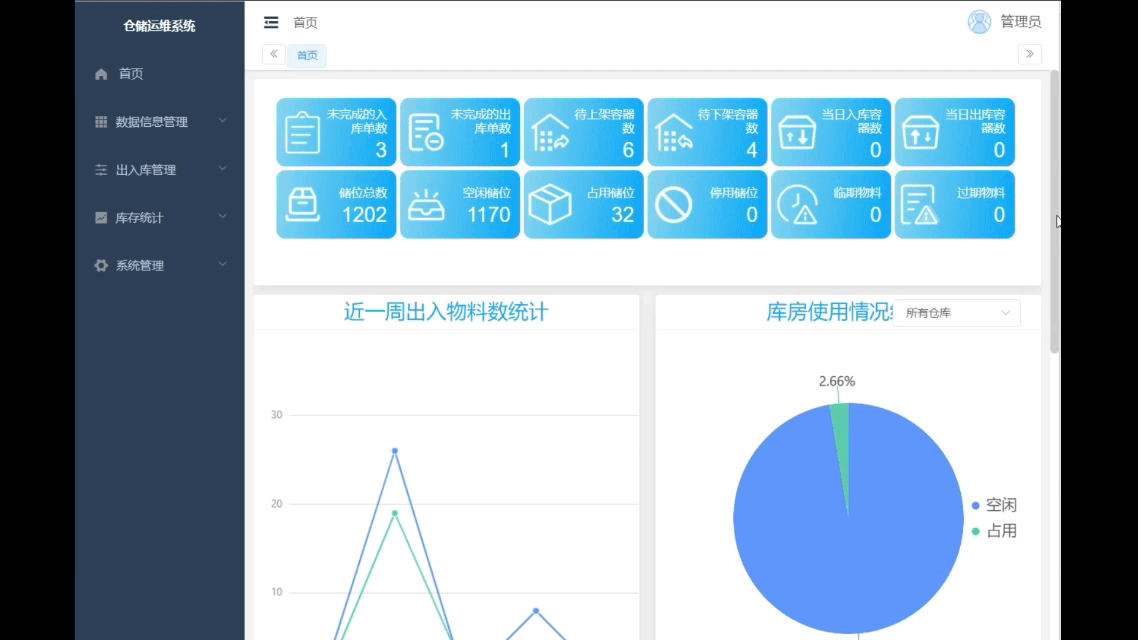The height and width of the screenshot is (640, 1138).
Task: Click the 未完成的入库单数 clipboard icon
Action: coord(302,132)
